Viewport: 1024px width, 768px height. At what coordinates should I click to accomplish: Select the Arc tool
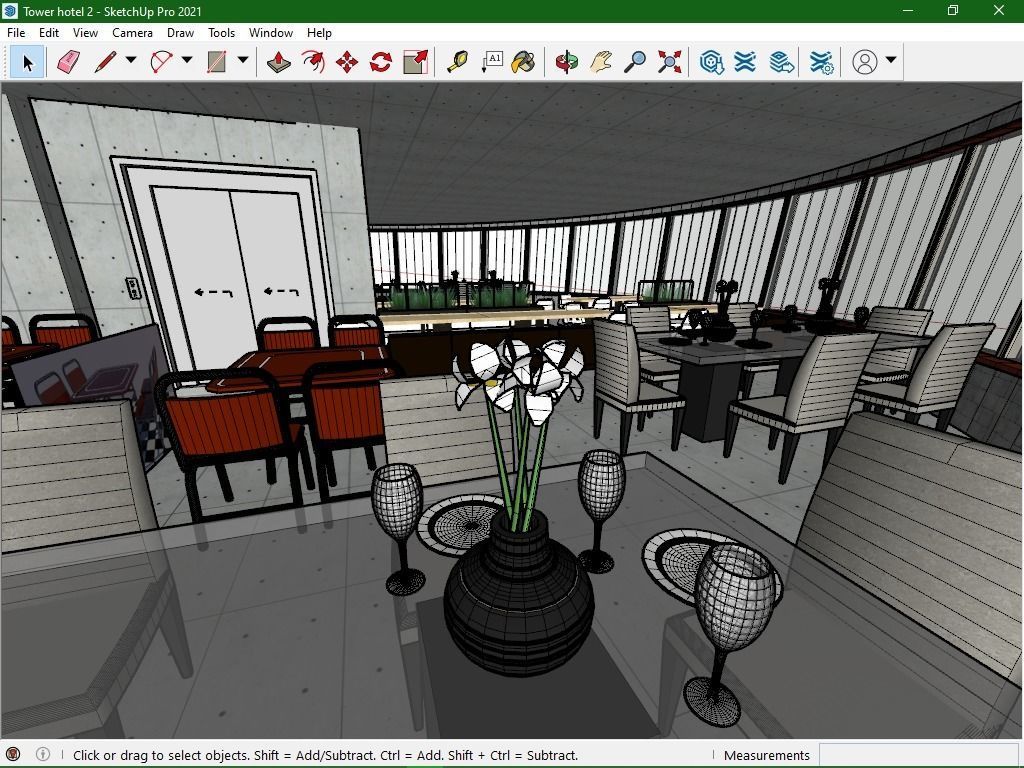click(161, 62)
